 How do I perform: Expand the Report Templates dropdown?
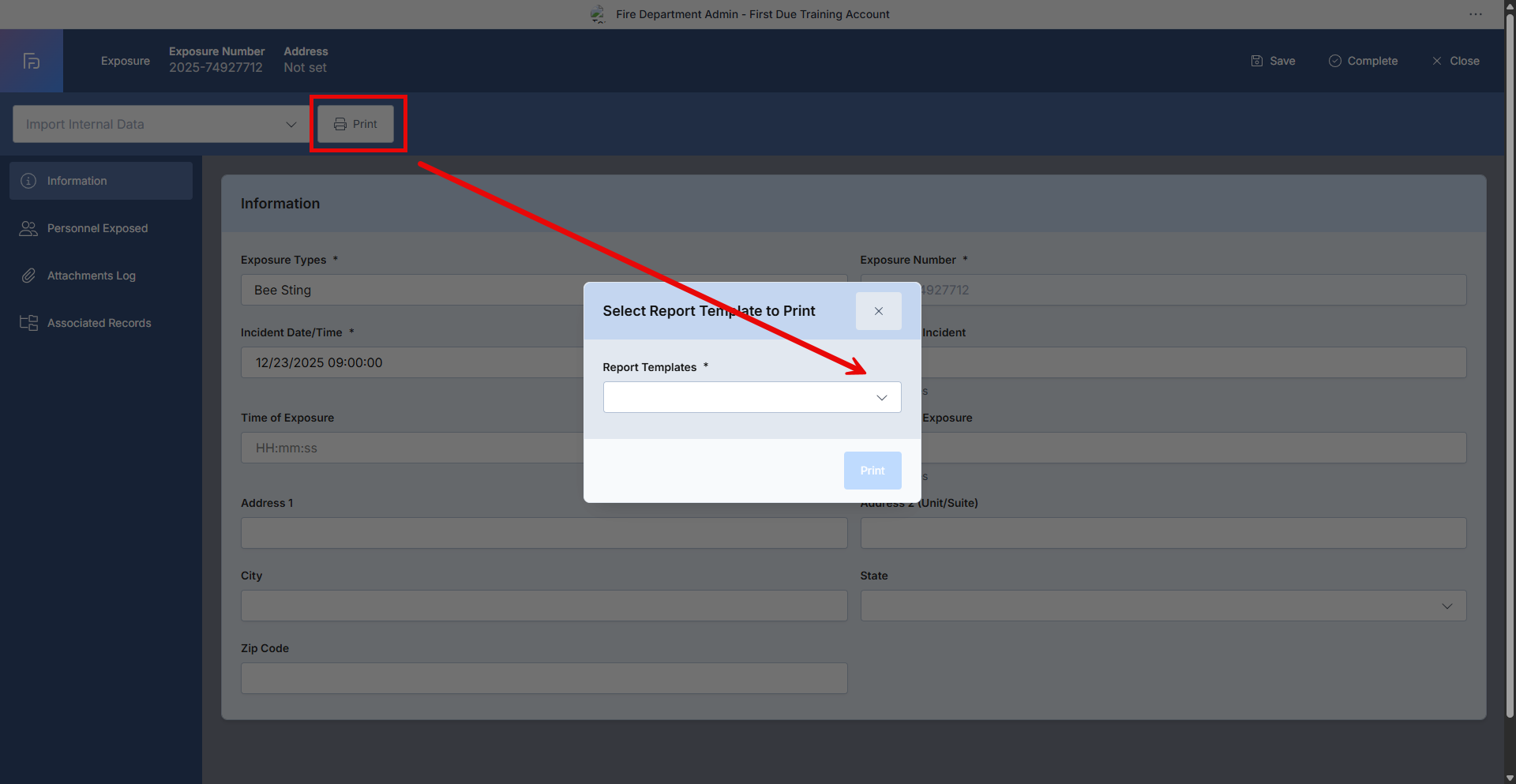click(751, 397)
